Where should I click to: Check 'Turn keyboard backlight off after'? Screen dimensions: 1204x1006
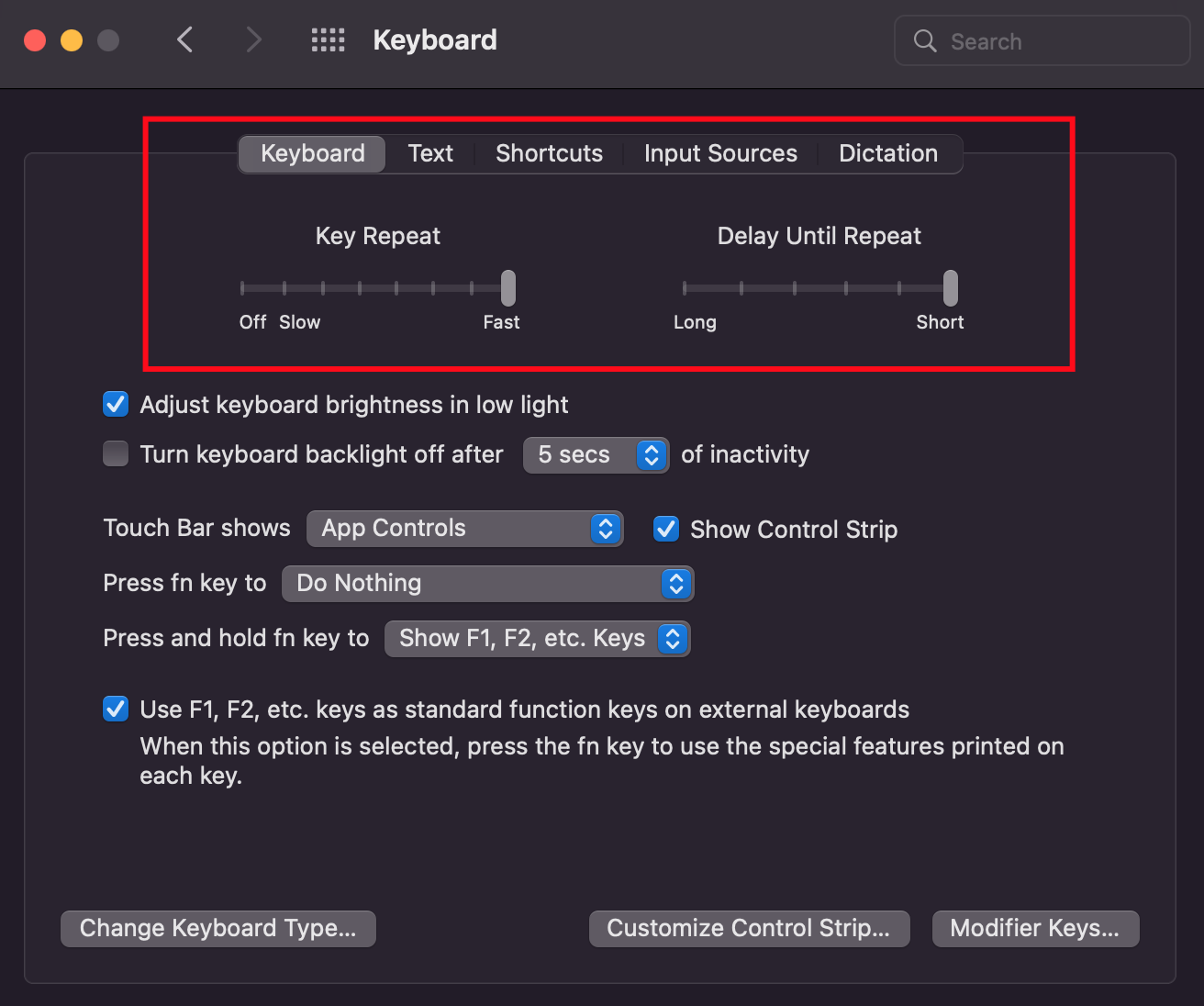click(115, 453)
